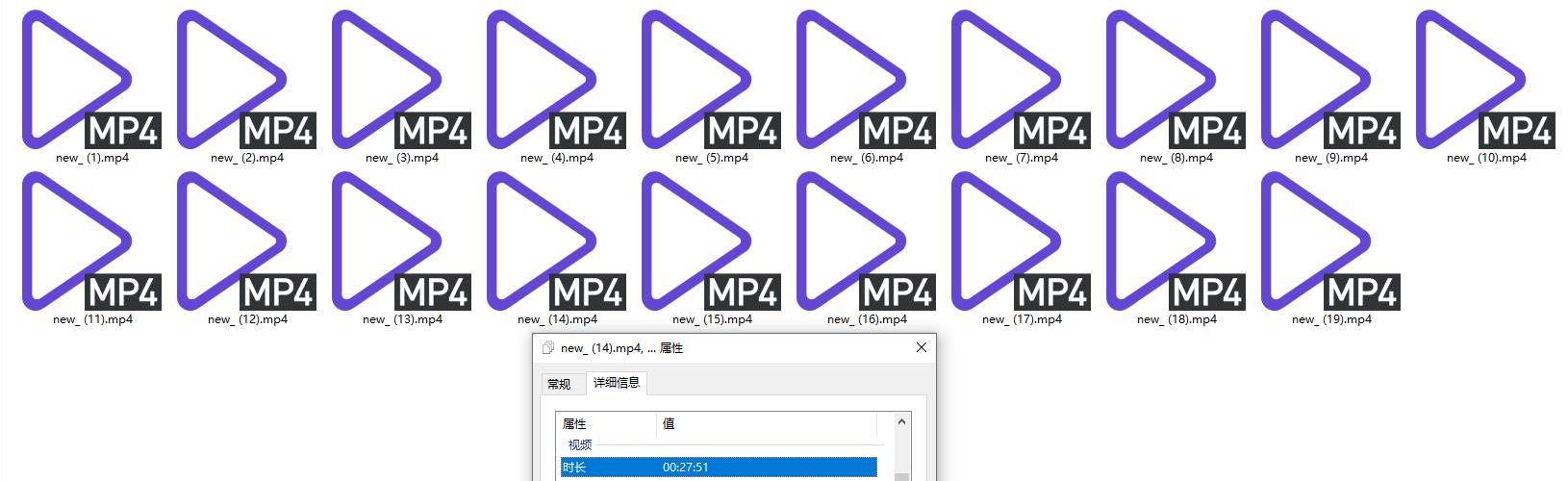Select the new_ (19).mp4 file icon
The width and height of the screenshot is (1568, 481).
coord(1330,242)
